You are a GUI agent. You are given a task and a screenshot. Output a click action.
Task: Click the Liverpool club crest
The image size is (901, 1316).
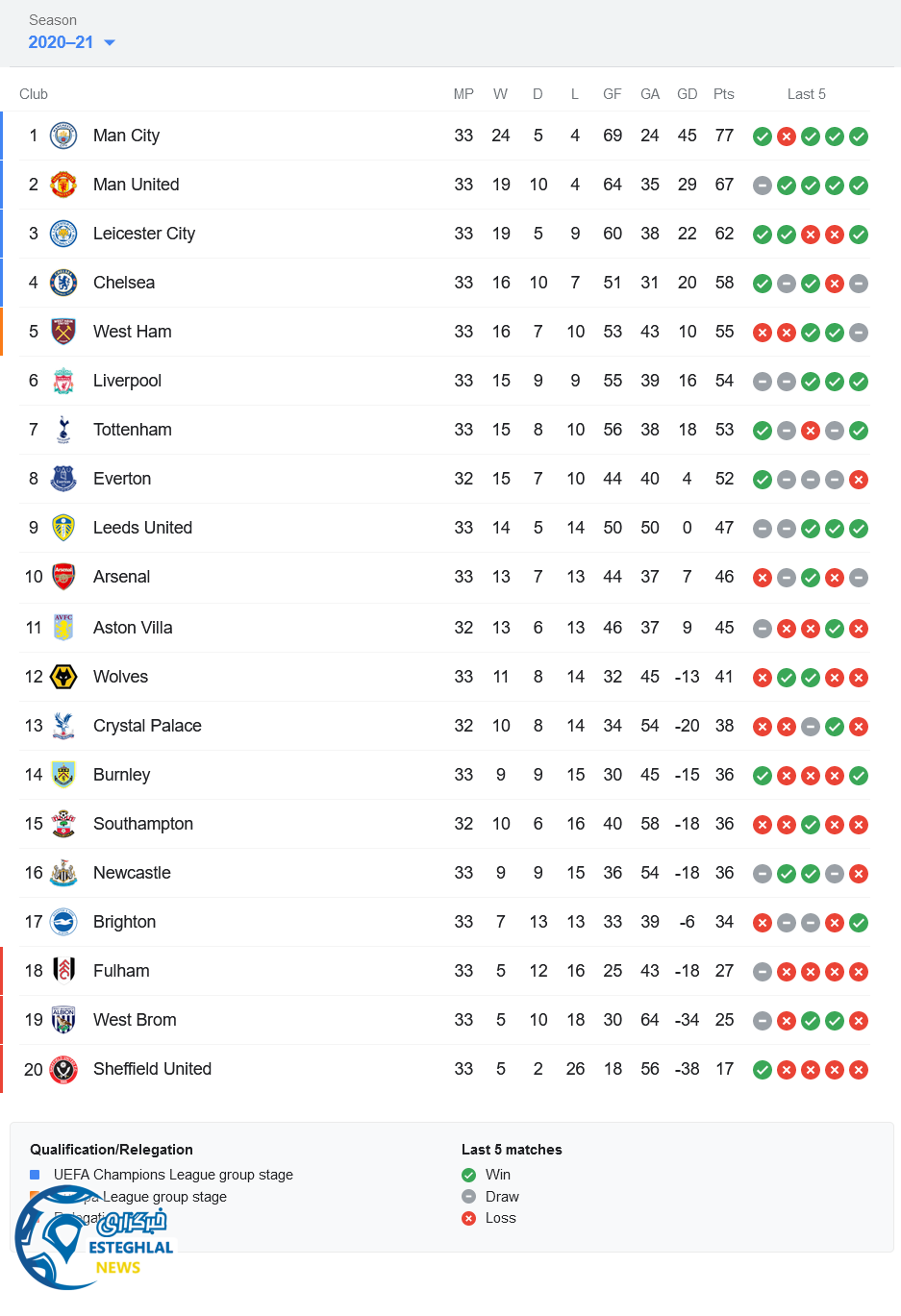coord(63,381)
